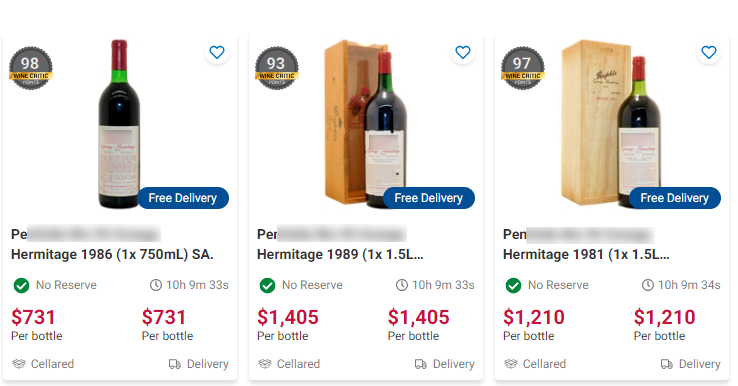Favorite the Hermitage 1986 wine with heart icon
The image size is (738, 386).
click(x=217, y=52)
